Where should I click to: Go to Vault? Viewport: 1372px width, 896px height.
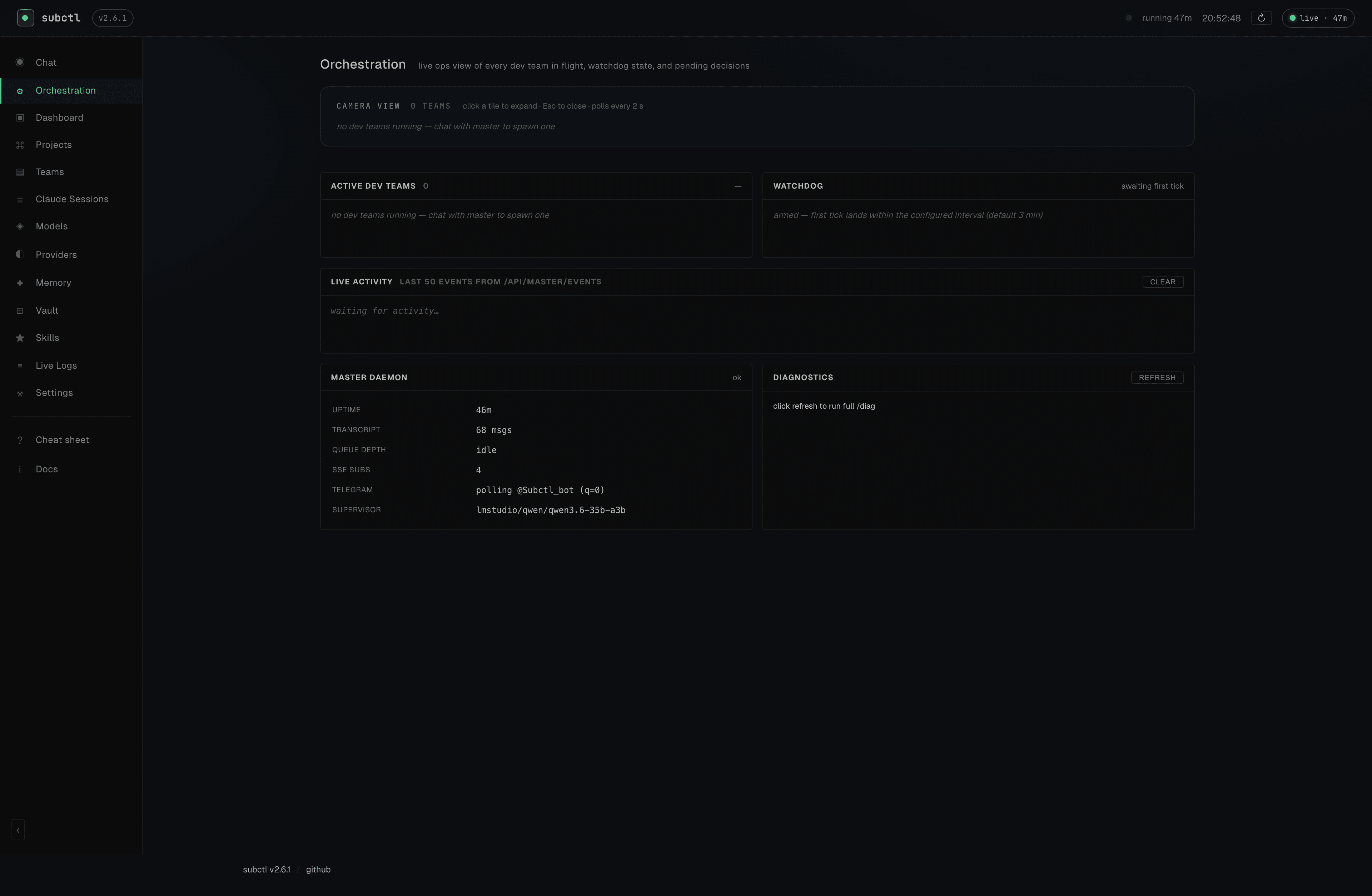click(x=71, y=310)
